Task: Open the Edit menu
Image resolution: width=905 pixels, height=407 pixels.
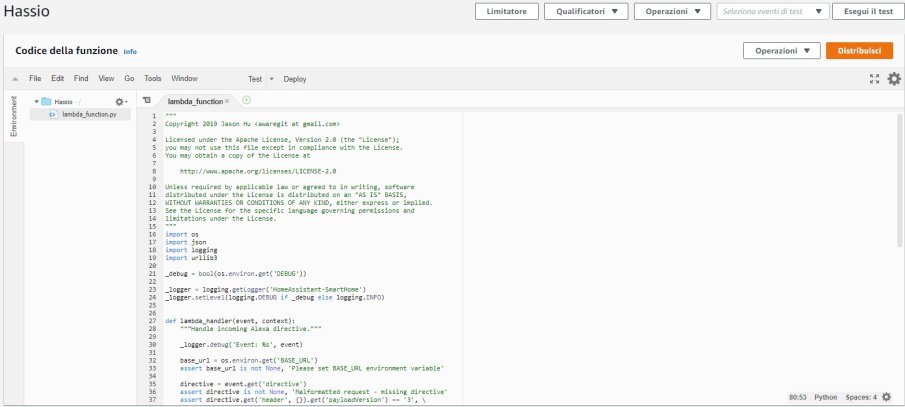Action: point(57,79)
